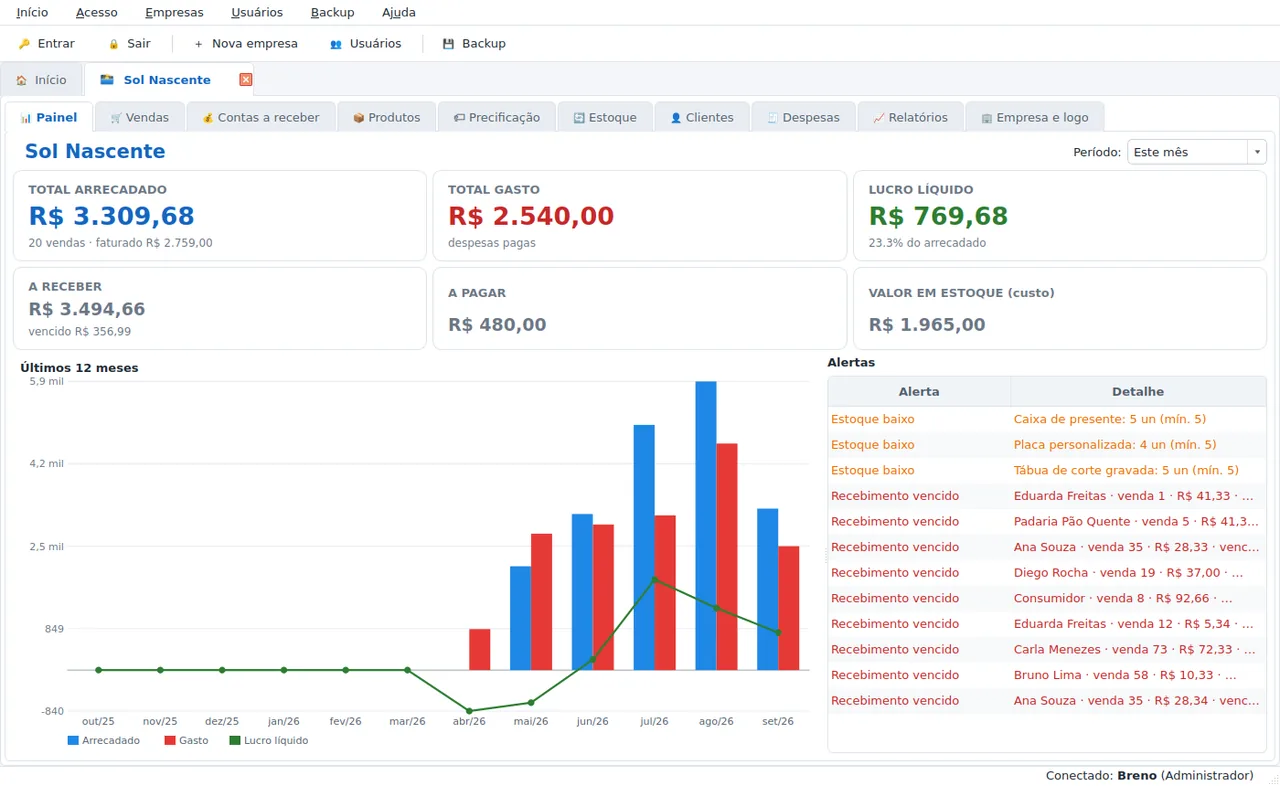The image size is (1280, 786).
Task: Click the receipt icon on Despesas tab
Action: point(773,118)
